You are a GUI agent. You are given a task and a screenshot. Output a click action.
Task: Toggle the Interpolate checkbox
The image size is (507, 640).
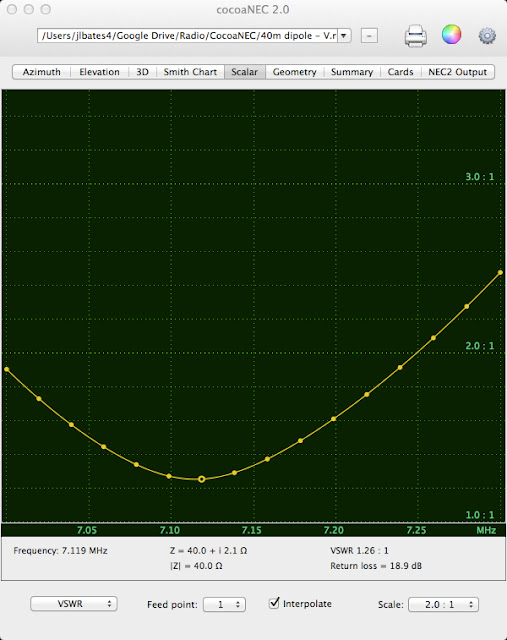274,603
